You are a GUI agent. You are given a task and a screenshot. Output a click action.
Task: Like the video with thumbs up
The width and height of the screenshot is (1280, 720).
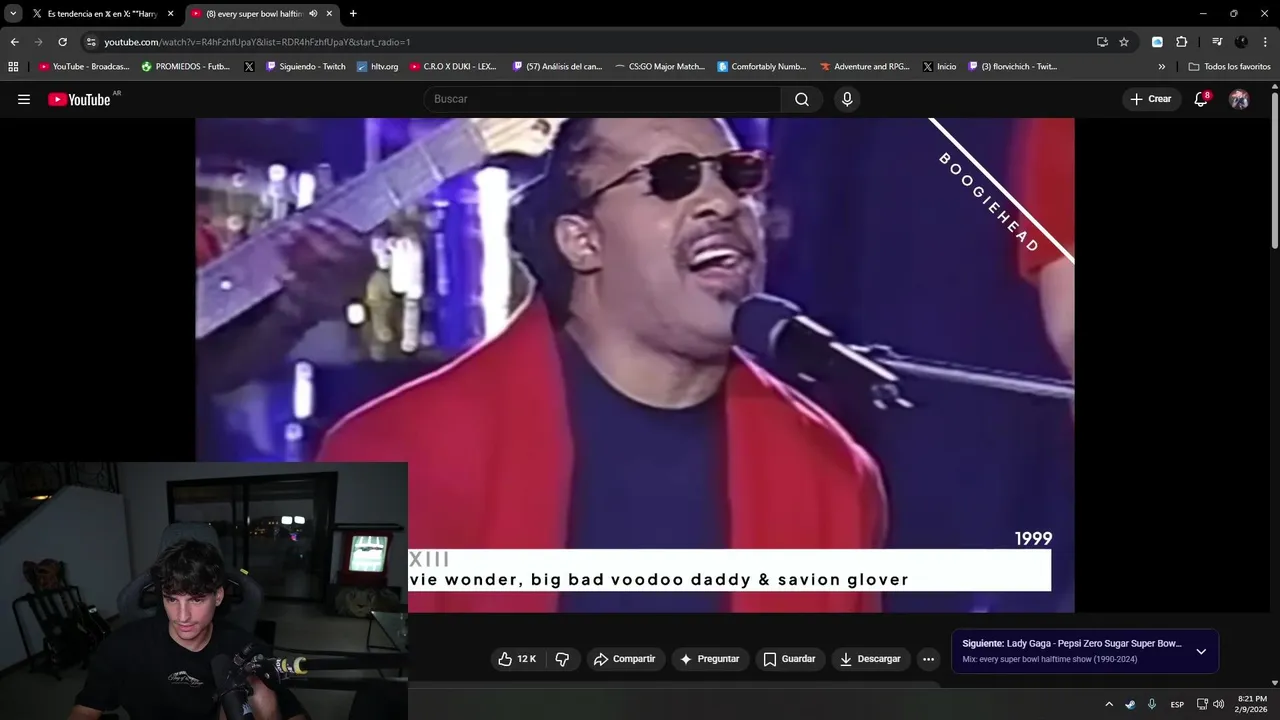pyautogui.click(x=517, y=659)
